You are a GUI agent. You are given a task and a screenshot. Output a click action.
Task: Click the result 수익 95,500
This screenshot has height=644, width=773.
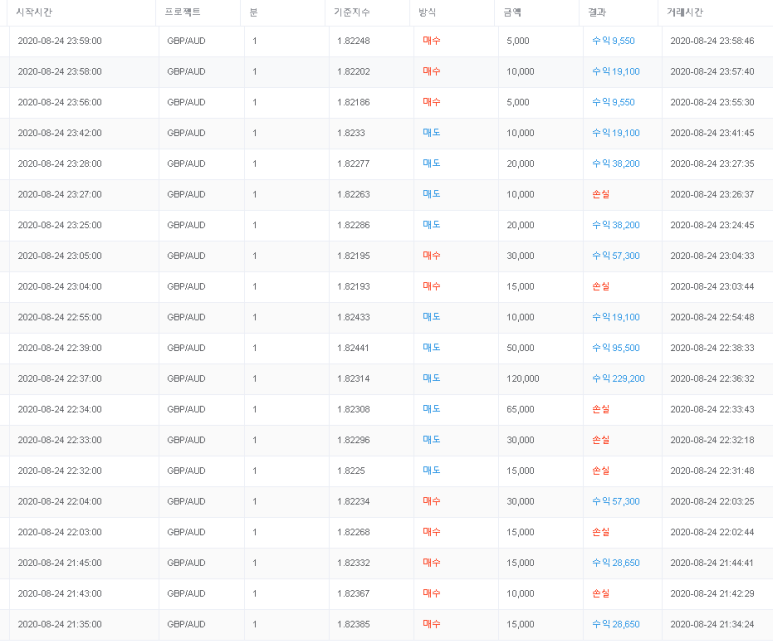coord(616,348)
